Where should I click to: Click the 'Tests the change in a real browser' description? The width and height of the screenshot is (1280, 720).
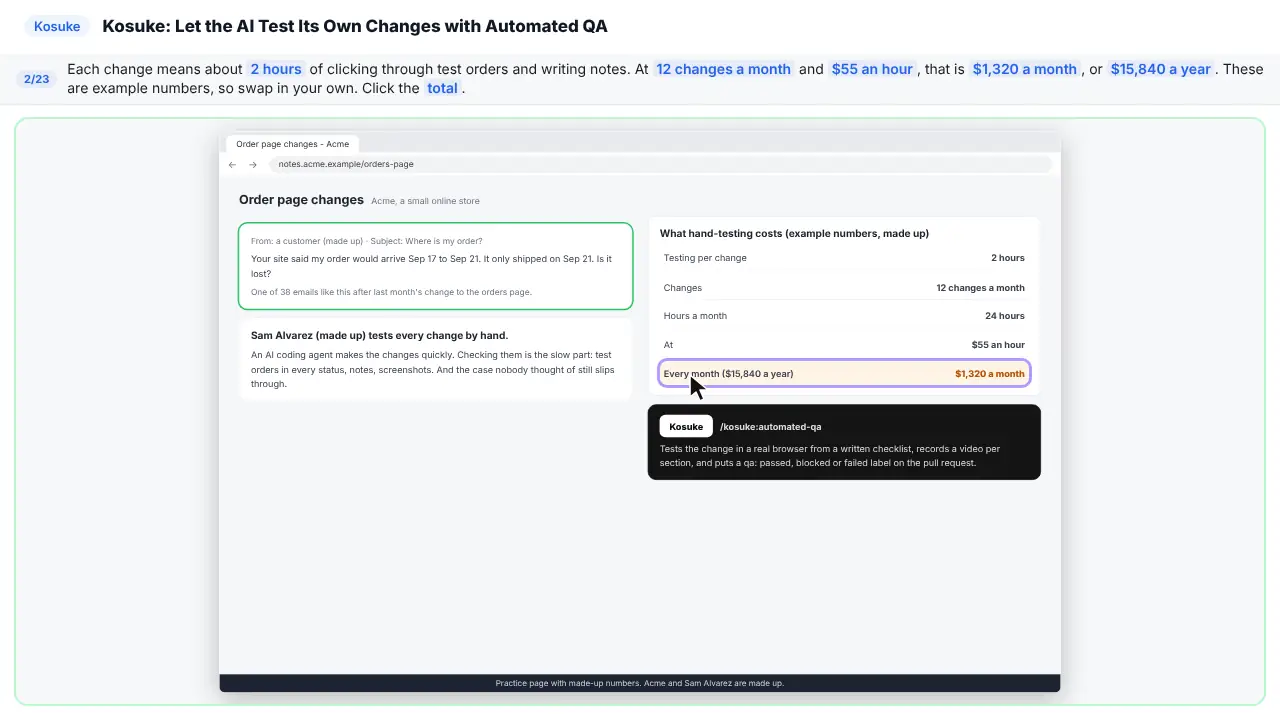pyautogui.click(x=830, y=456)
